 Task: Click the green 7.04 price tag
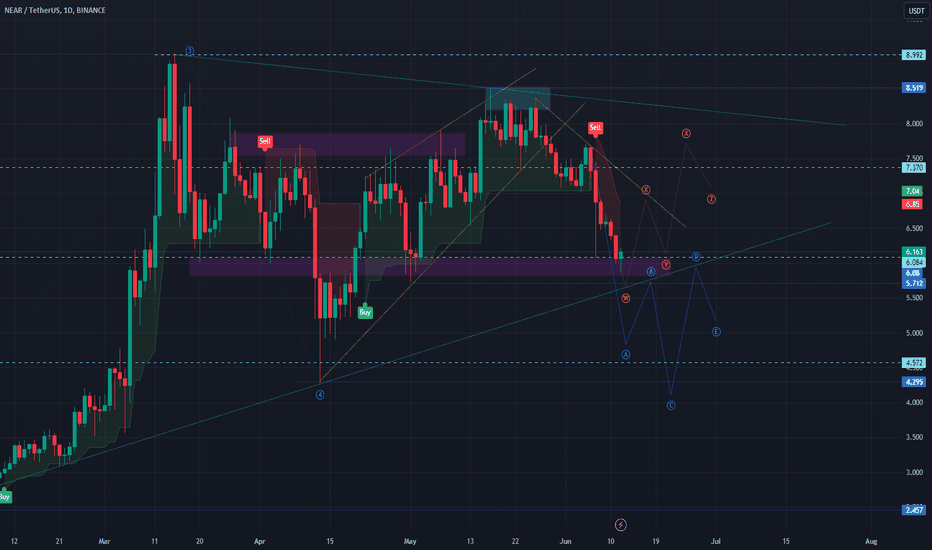(912, 191)
